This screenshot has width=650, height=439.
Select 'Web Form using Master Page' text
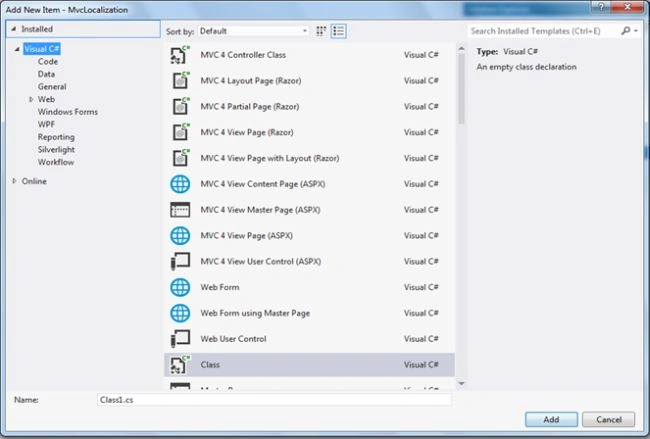[255, 313]
